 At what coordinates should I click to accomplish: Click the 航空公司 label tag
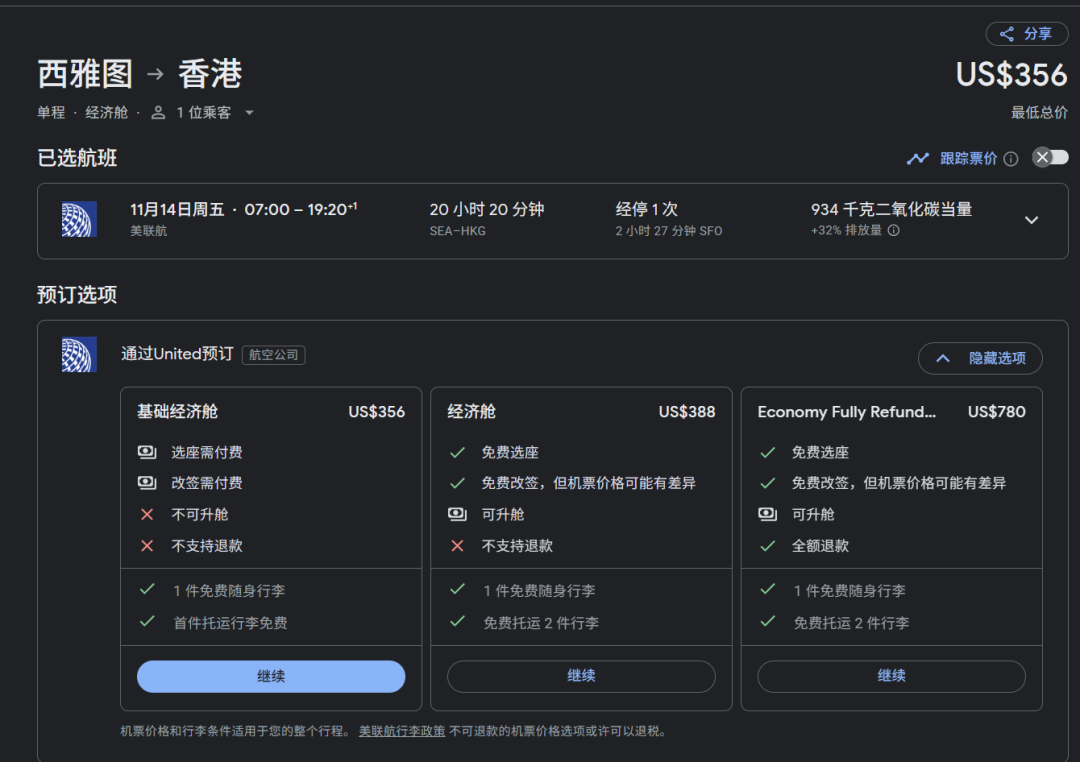click(x=273, y=355)
